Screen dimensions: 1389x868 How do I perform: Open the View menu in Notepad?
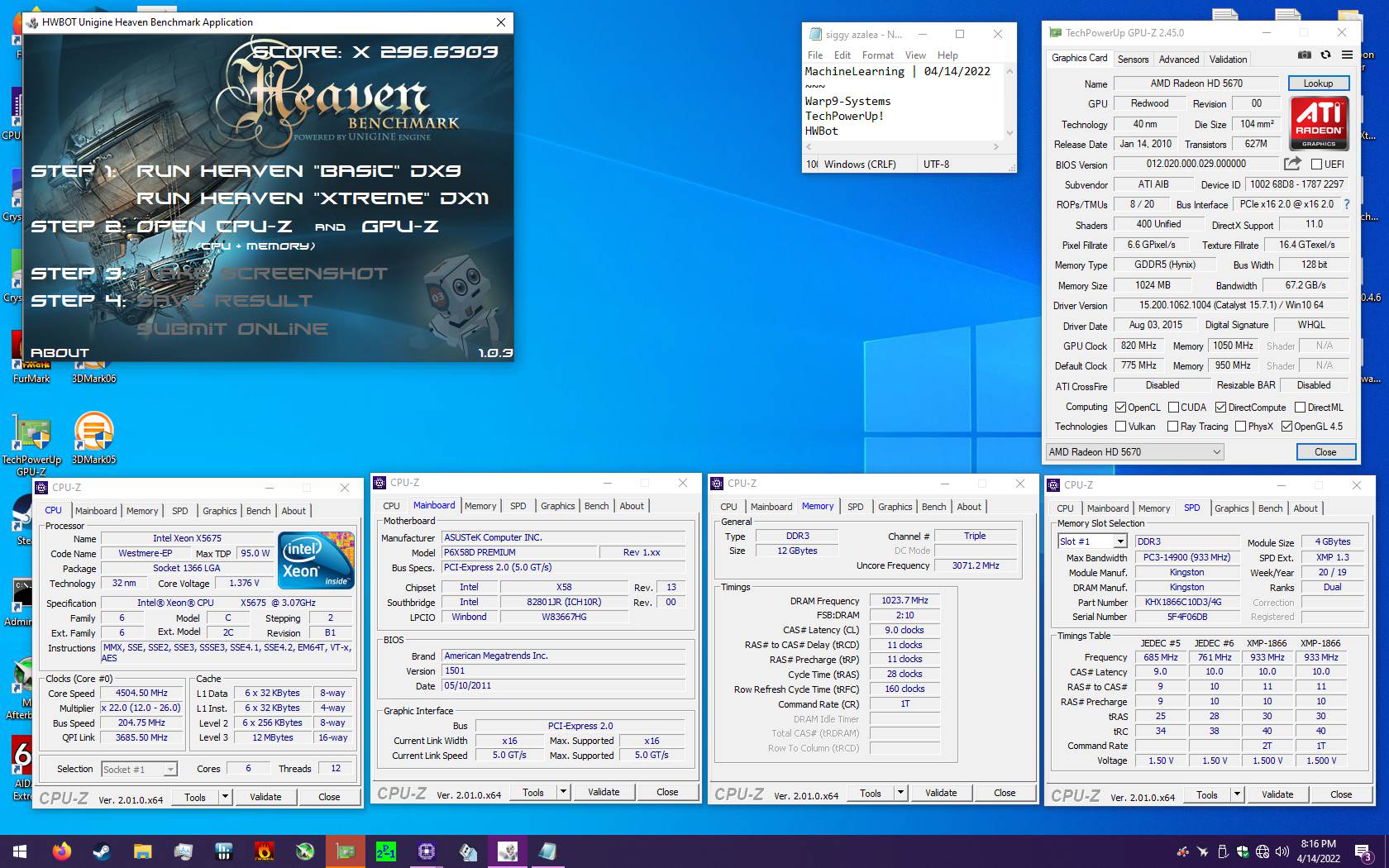coord(915,55)
